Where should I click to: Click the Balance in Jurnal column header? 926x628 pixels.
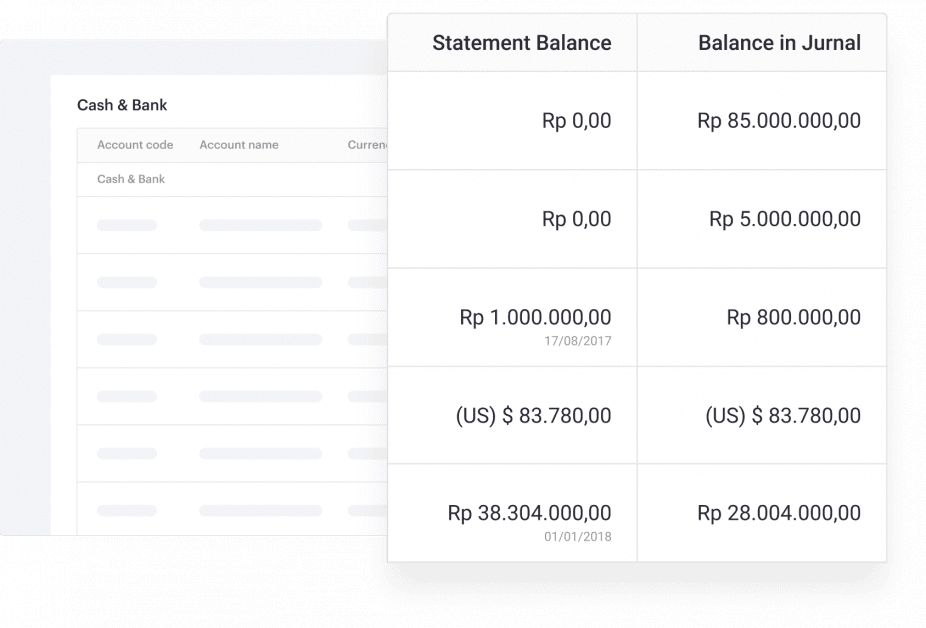(779, 43)
